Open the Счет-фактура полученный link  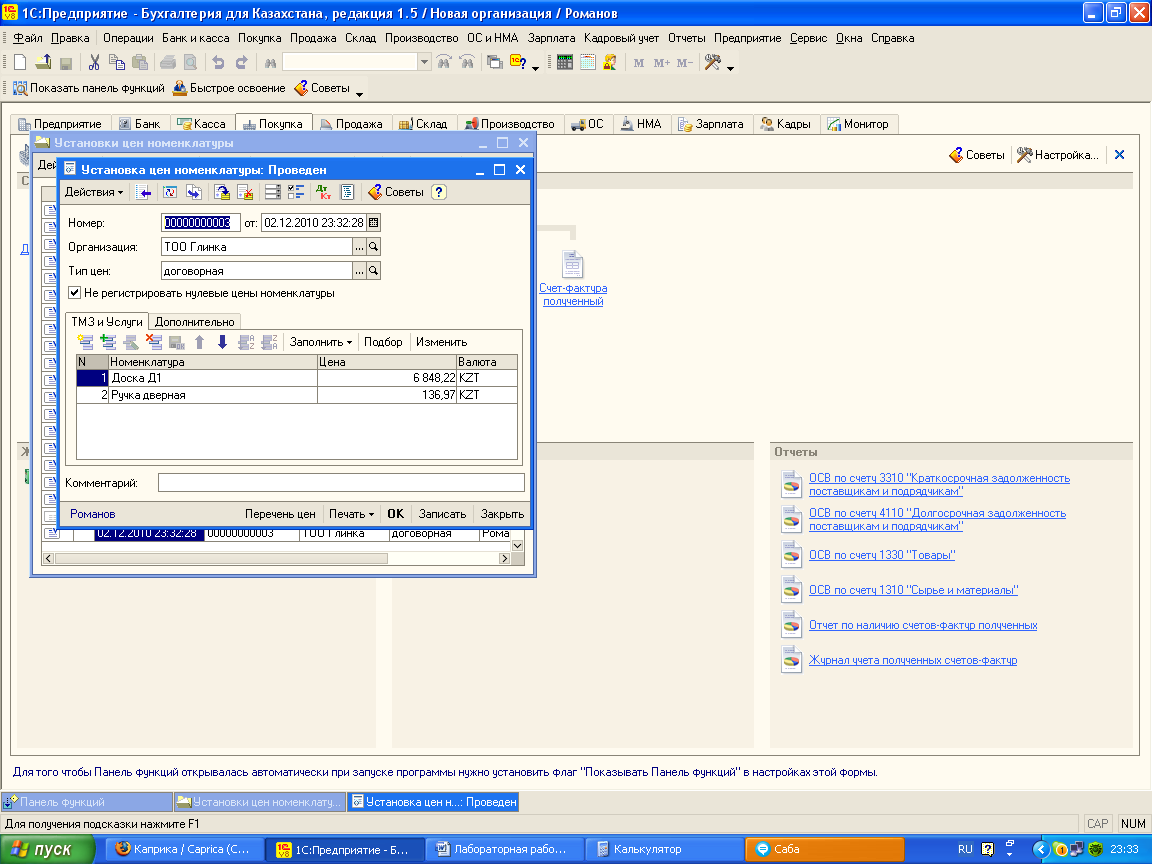pos(573,295)
